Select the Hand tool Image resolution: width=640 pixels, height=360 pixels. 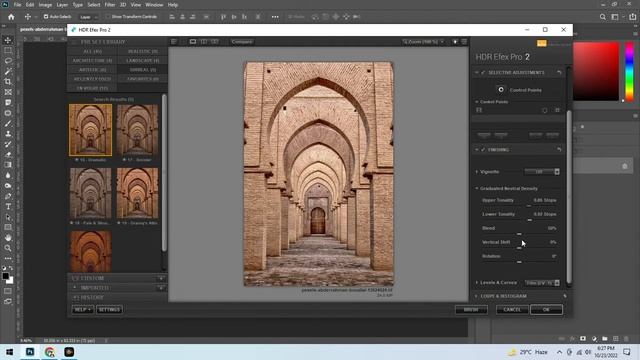click(x=8, y=238)
